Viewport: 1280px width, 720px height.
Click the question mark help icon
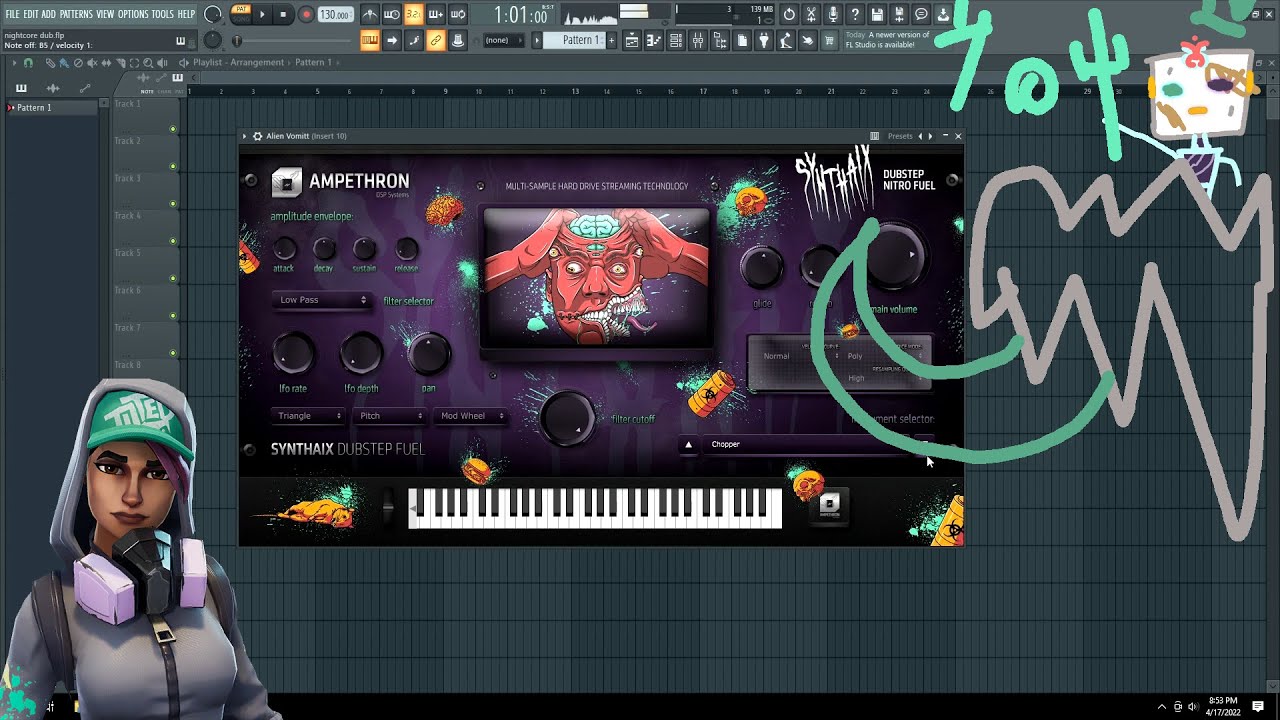[x=855, y=15]
